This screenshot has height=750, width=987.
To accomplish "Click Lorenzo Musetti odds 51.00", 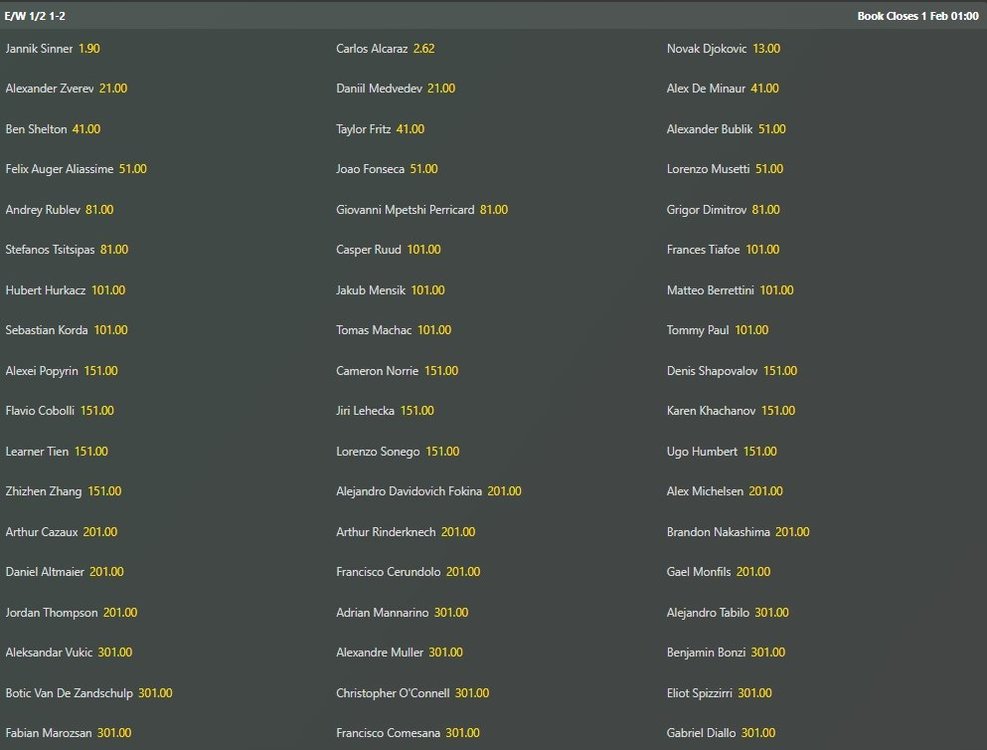I will point(769,169).
